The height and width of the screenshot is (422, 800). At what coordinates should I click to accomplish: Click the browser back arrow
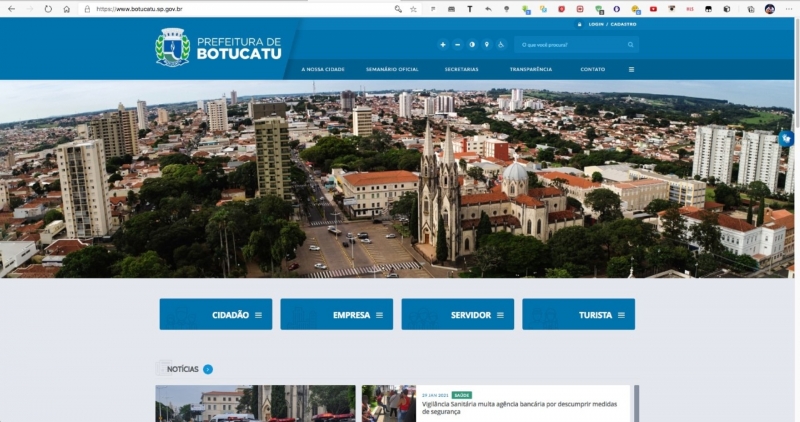(11, 9)
